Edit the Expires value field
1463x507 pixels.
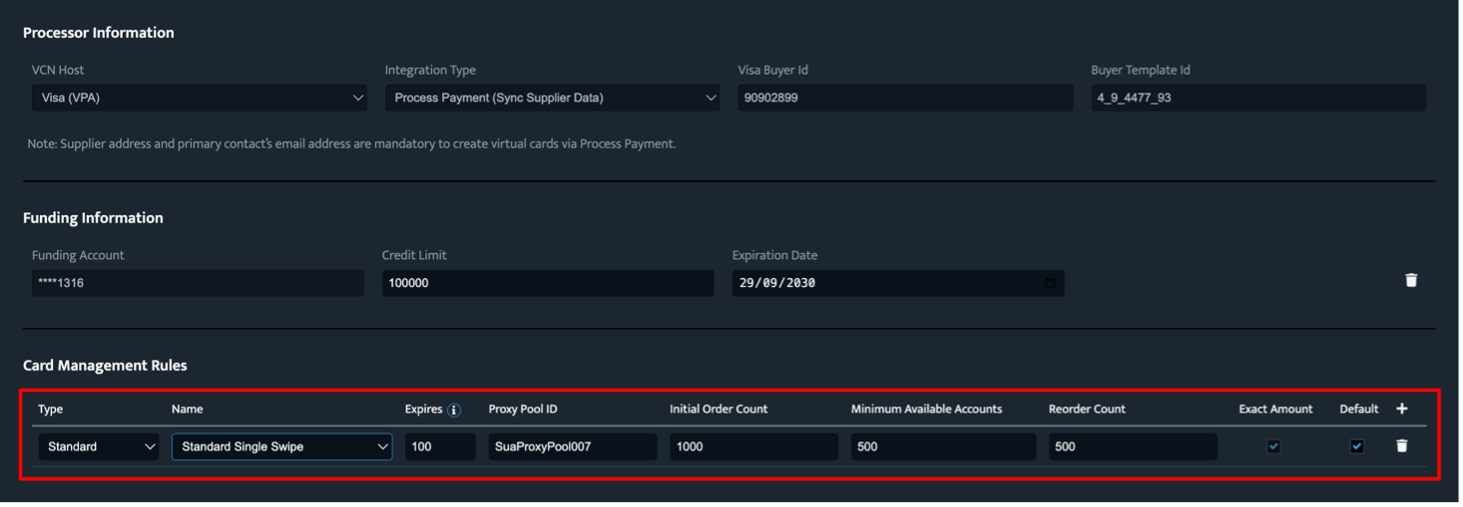(440, 447)
